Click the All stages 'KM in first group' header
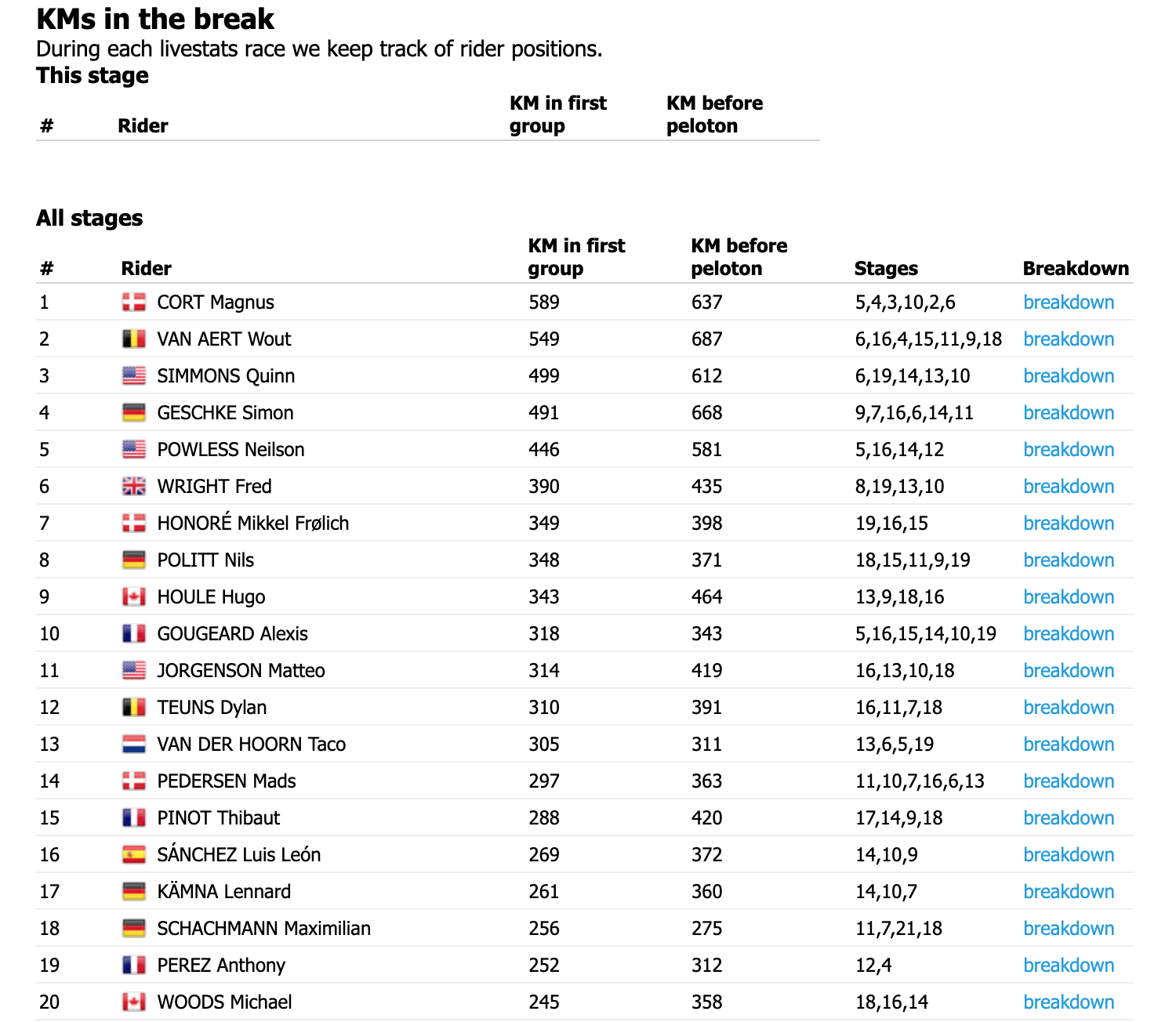1176x1022 pixels. coord(576,257)
